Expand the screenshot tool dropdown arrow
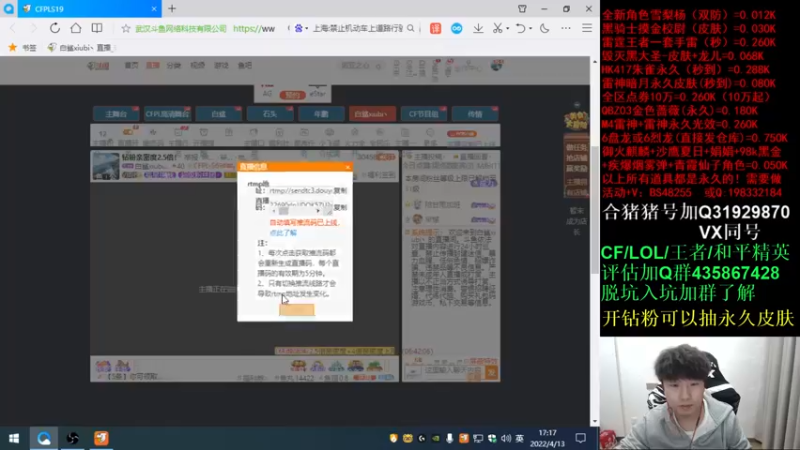 (508, 29)
